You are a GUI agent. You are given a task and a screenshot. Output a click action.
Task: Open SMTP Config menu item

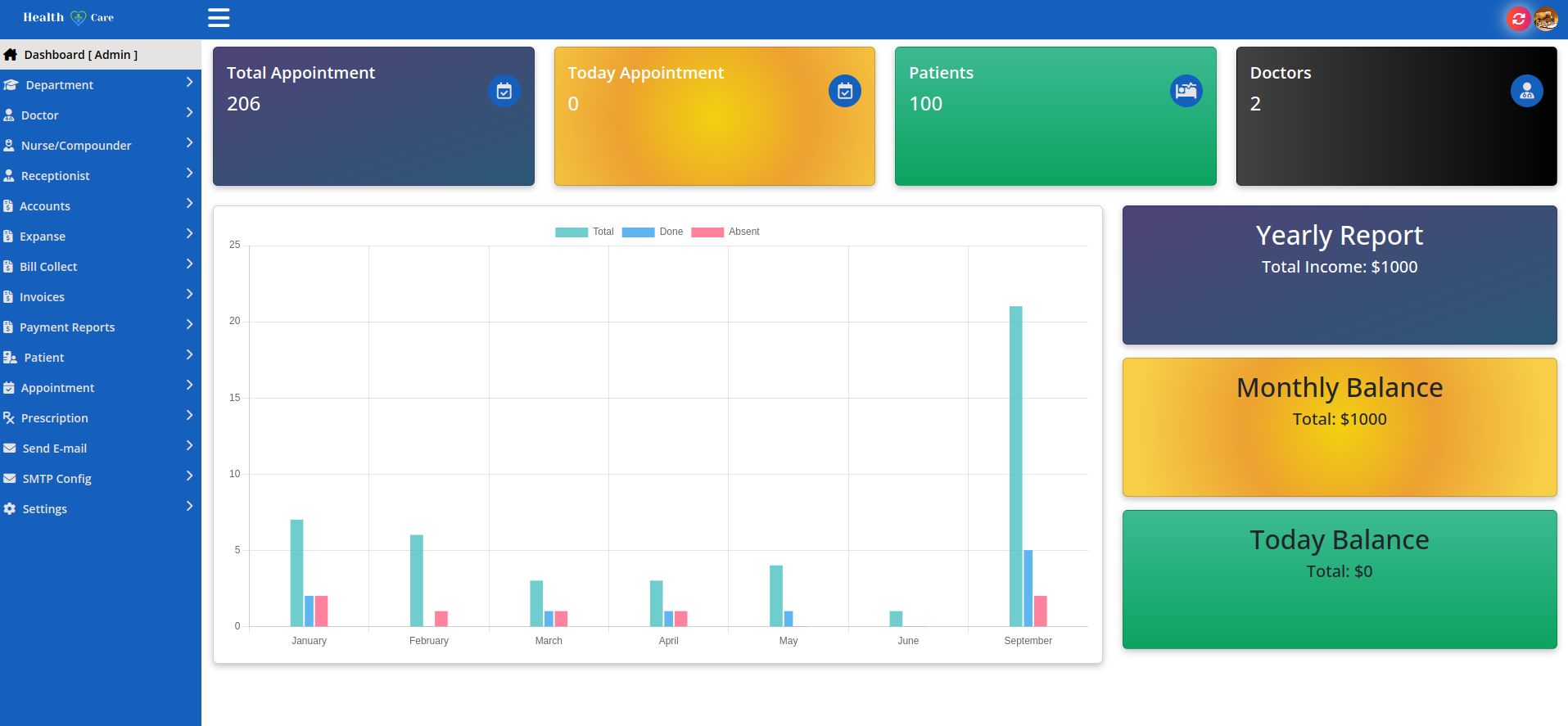[x=101, y=479]
